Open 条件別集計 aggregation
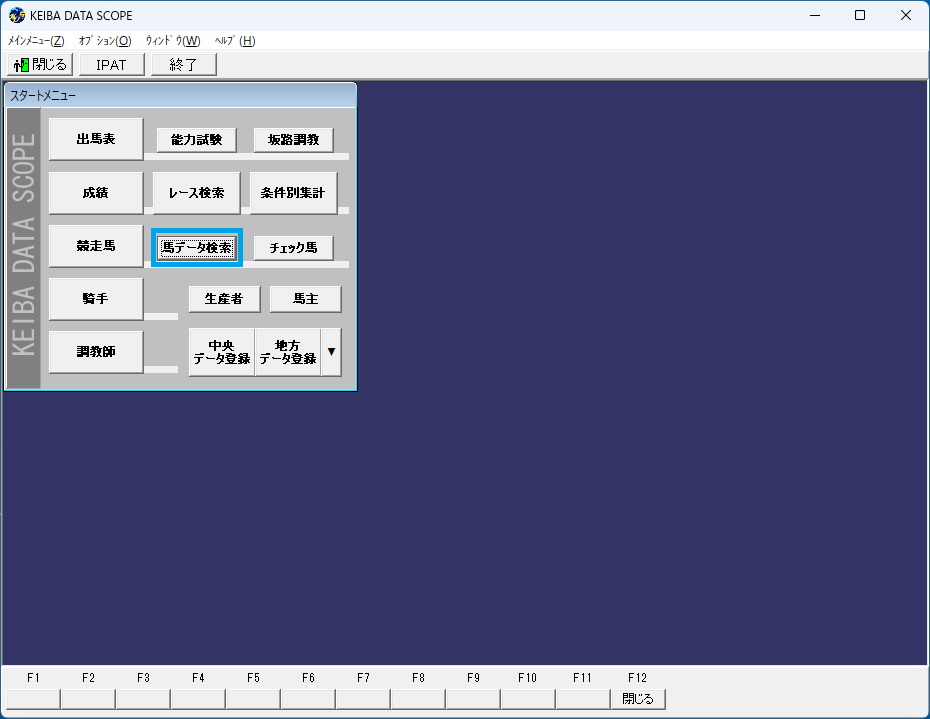 [294, 193]
